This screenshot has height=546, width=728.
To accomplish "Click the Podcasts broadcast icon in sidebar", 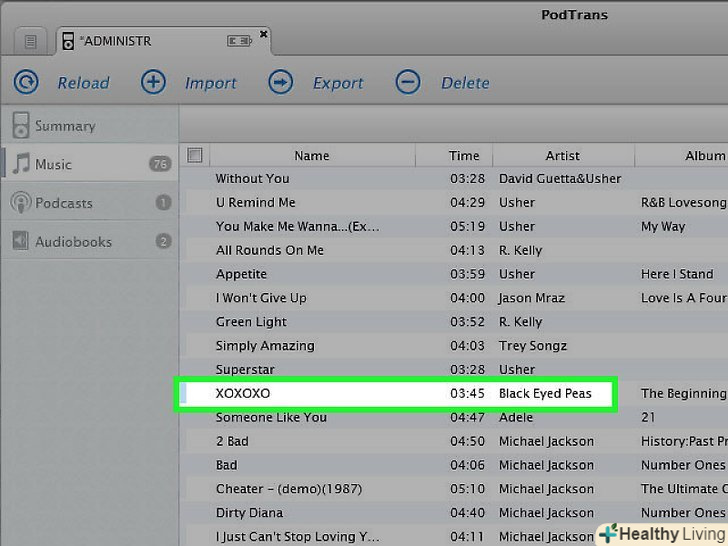I will pos(20,202).
